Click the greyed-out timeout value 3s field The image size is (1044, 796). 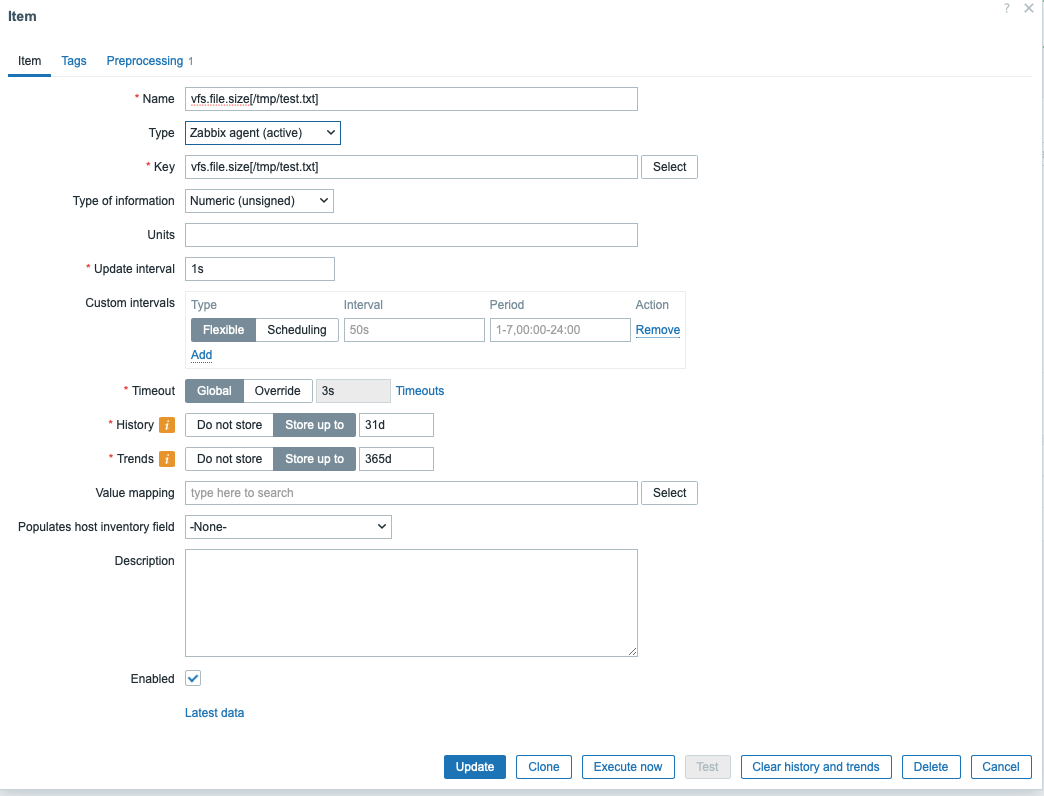click(x=353, y=391)
